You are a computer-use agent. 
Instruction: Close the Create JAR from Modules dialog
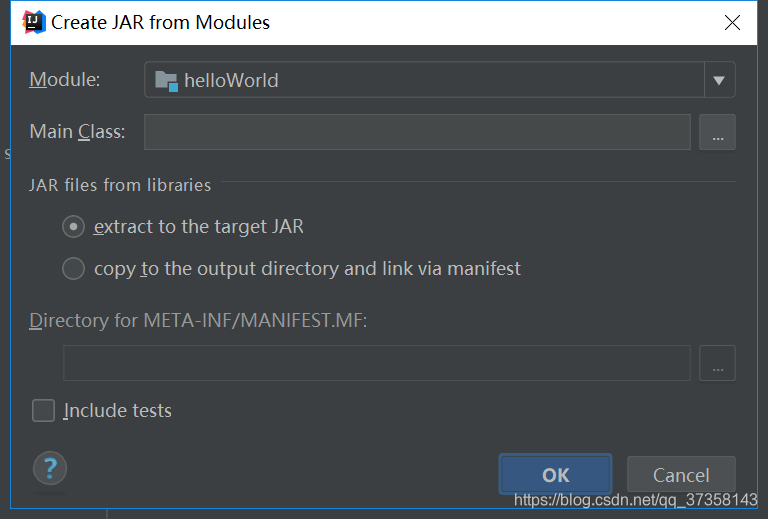coord(732,23)
